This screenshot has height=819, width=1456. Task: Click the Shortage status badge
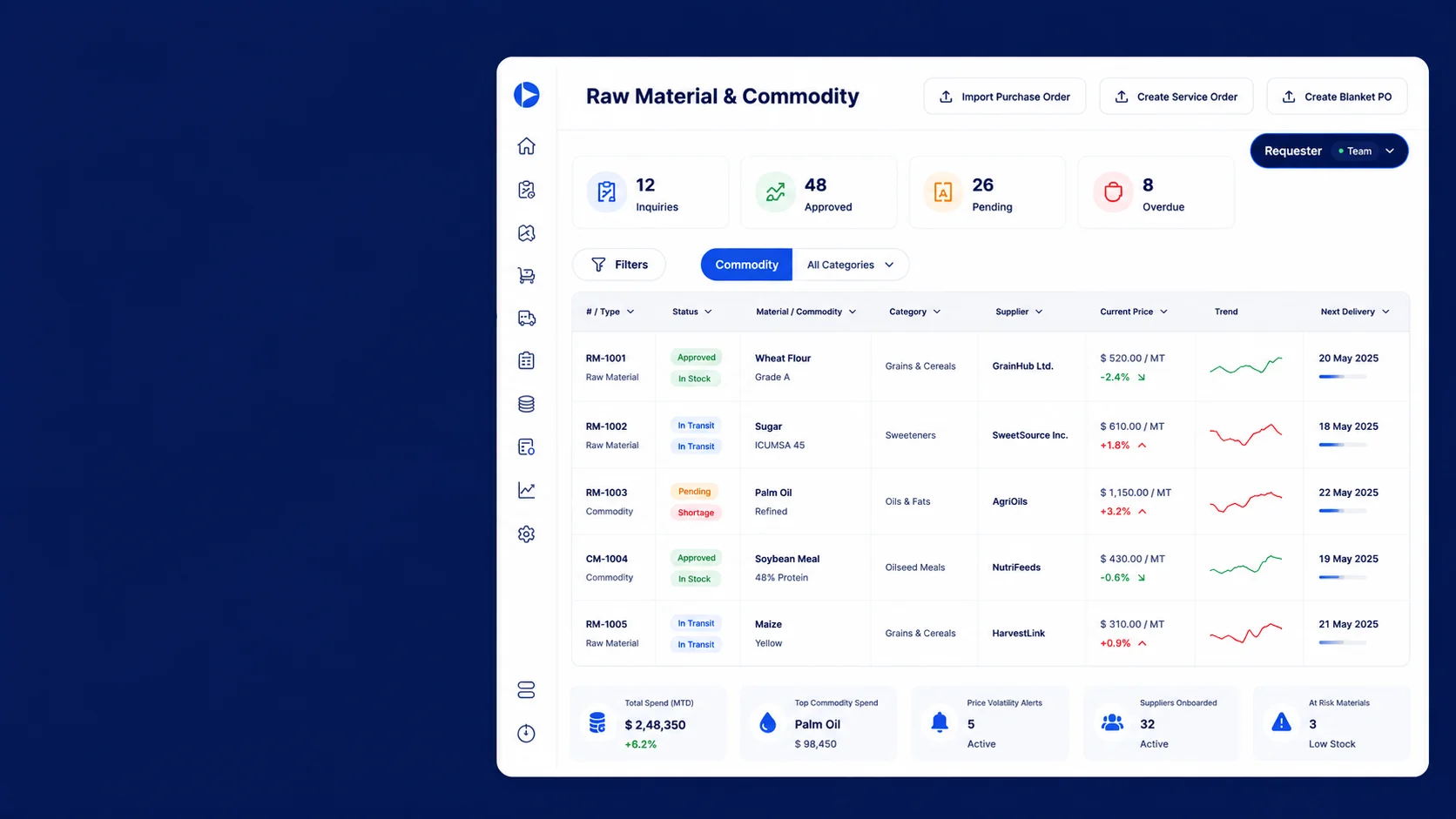696,513
